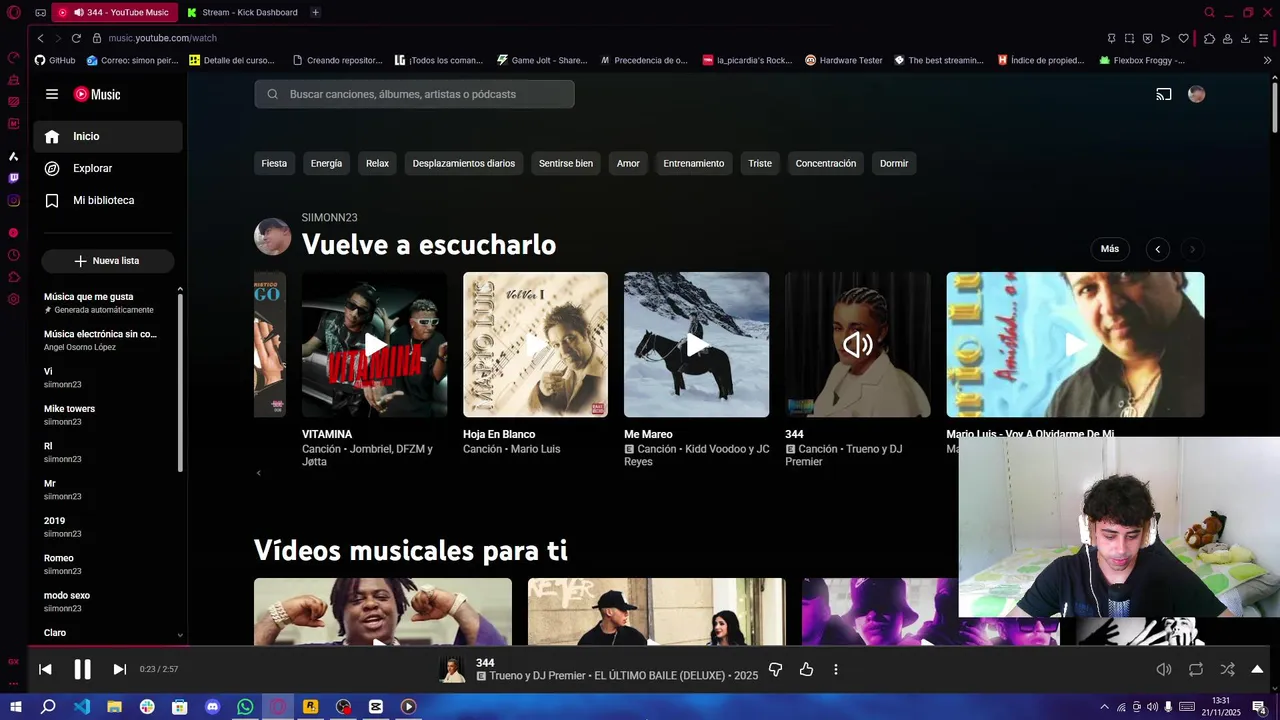Skip to the next track
The width and height of the screenshot is (1280, 720).
tap(119, 669)
